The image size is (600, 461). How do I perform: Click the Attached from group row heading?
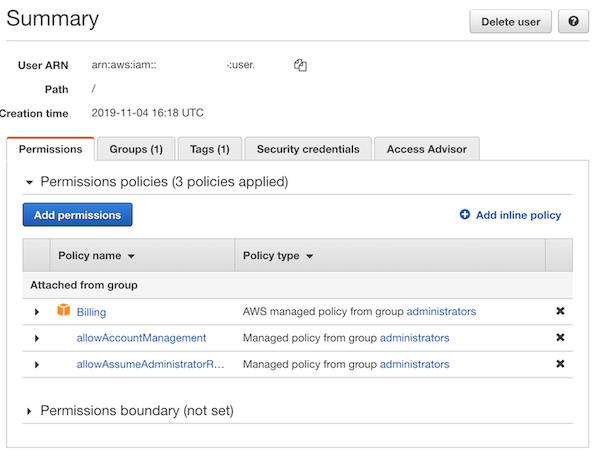84,285
